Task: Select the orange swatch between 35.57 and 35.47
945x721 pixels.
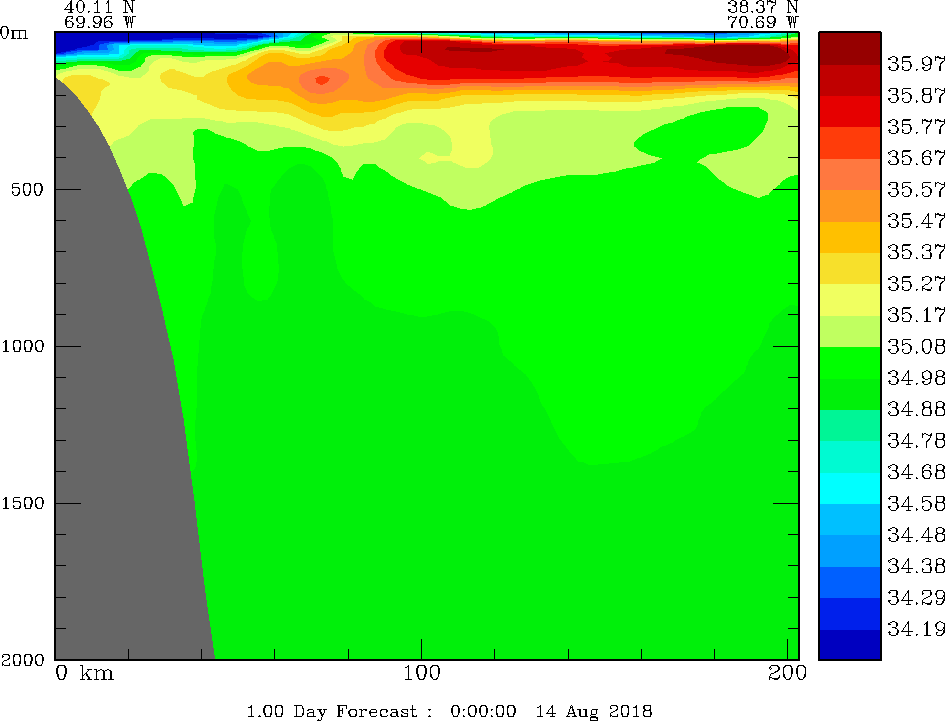Action: 850,206
